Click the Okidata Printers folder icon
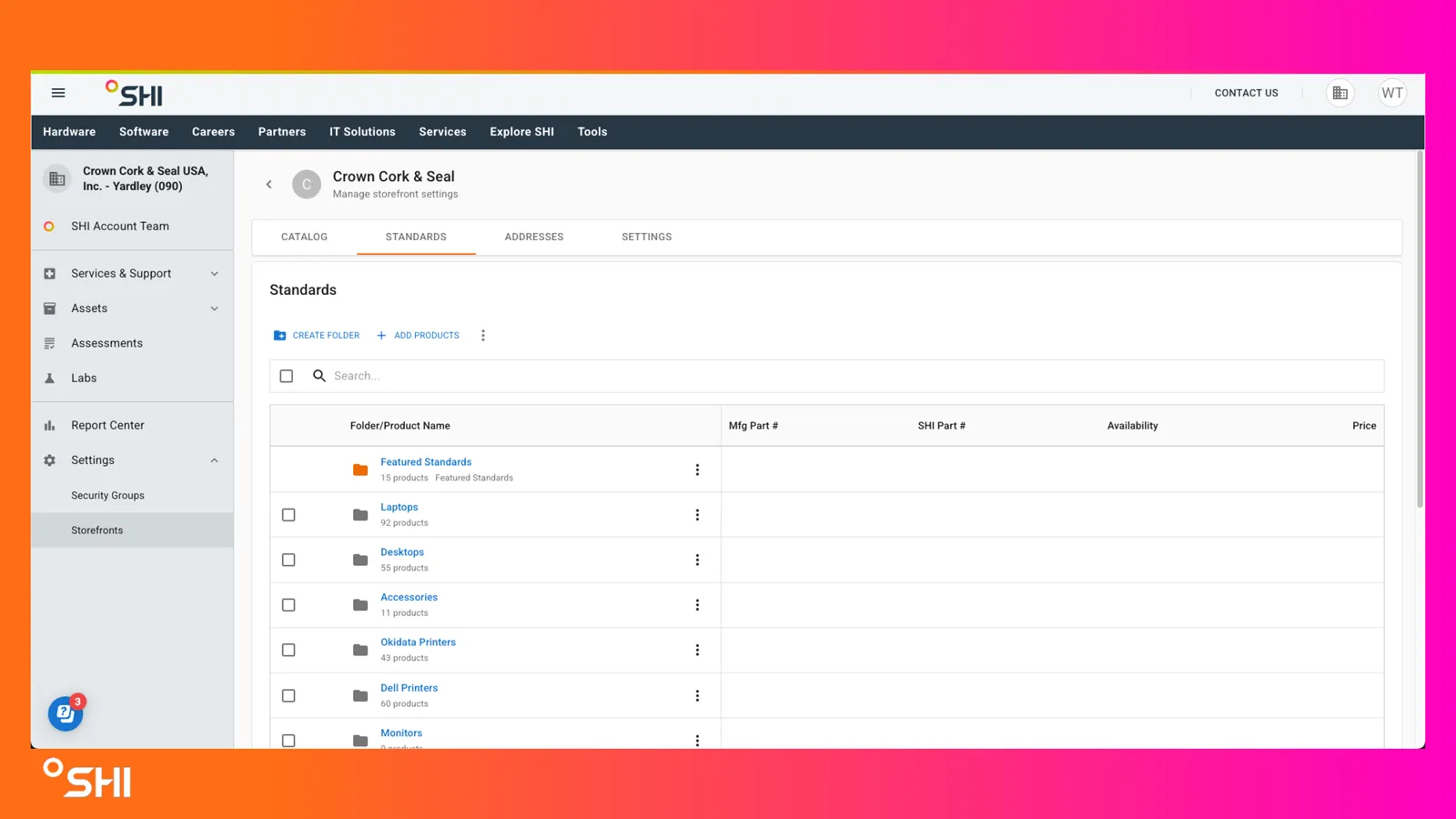 [360, 650]
